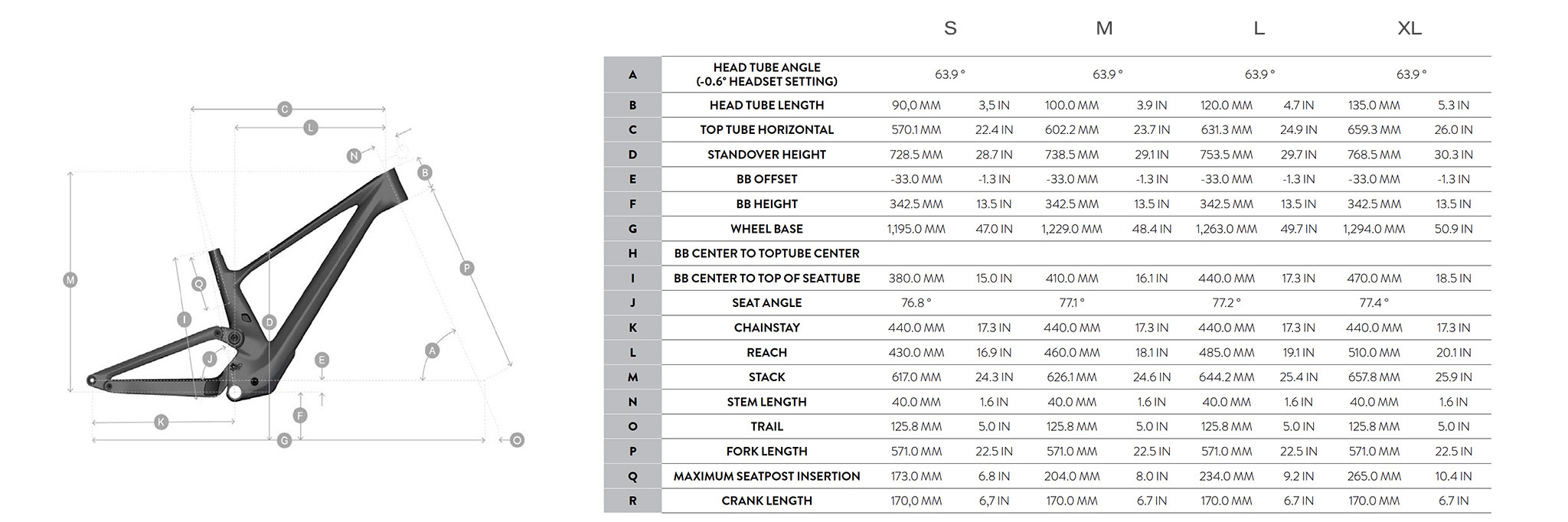Click the M stack marker on the diagram
Screen dimensions: 1568x522
point(70,280)
